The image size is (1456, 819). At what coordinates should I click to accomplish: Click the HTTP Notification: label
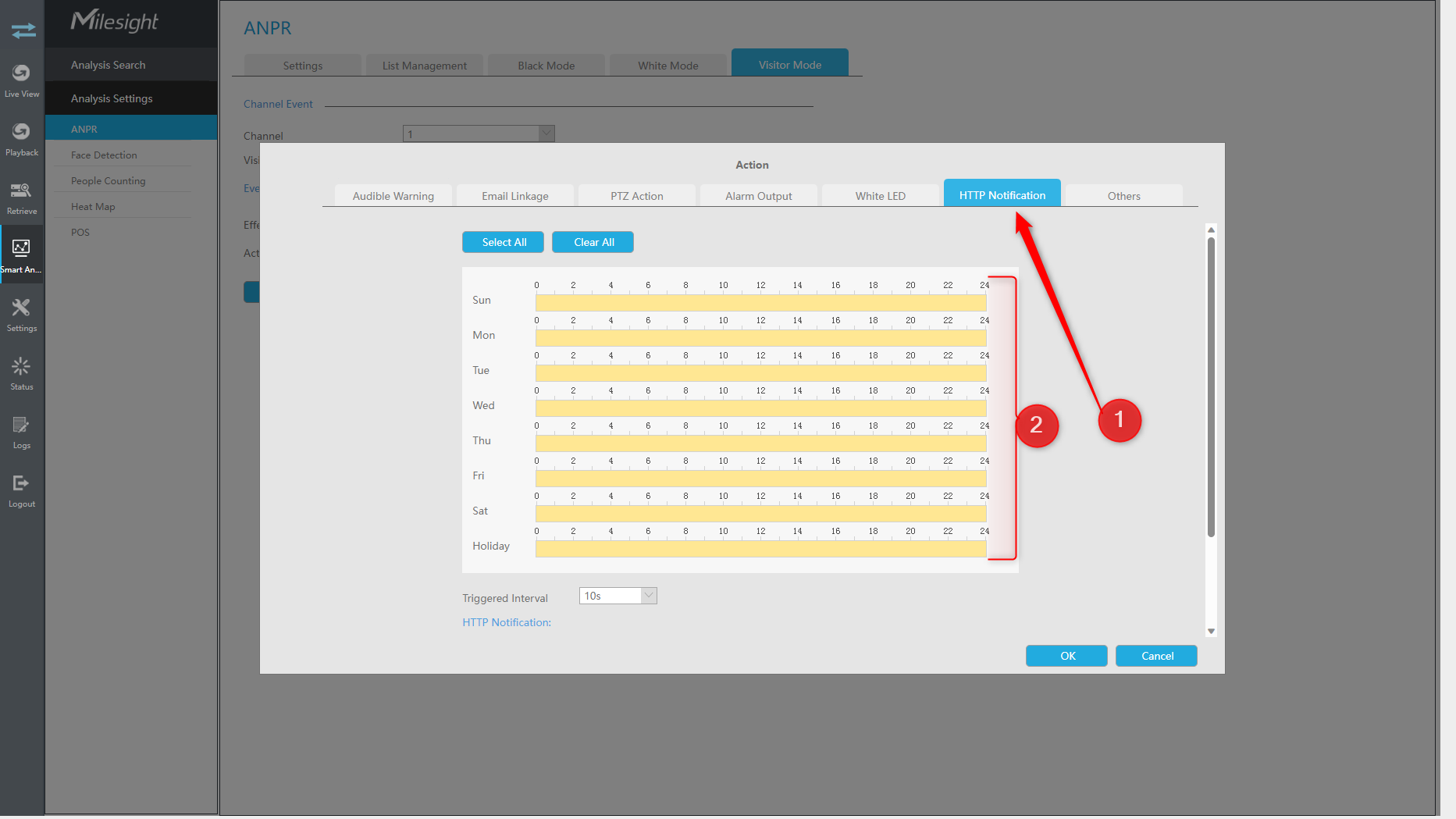507,622
